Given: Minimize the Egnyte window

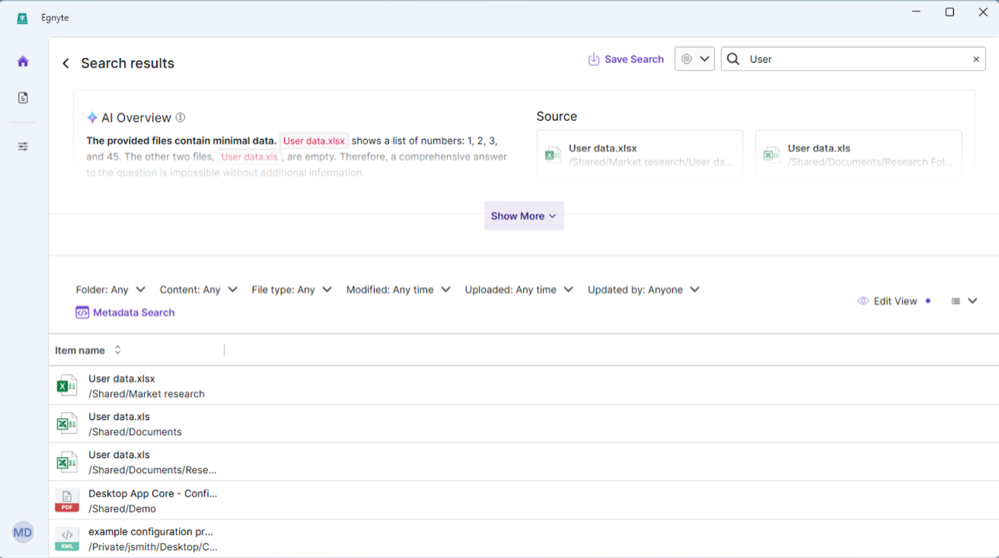Looking at the screenshot, I should [916, 11].
